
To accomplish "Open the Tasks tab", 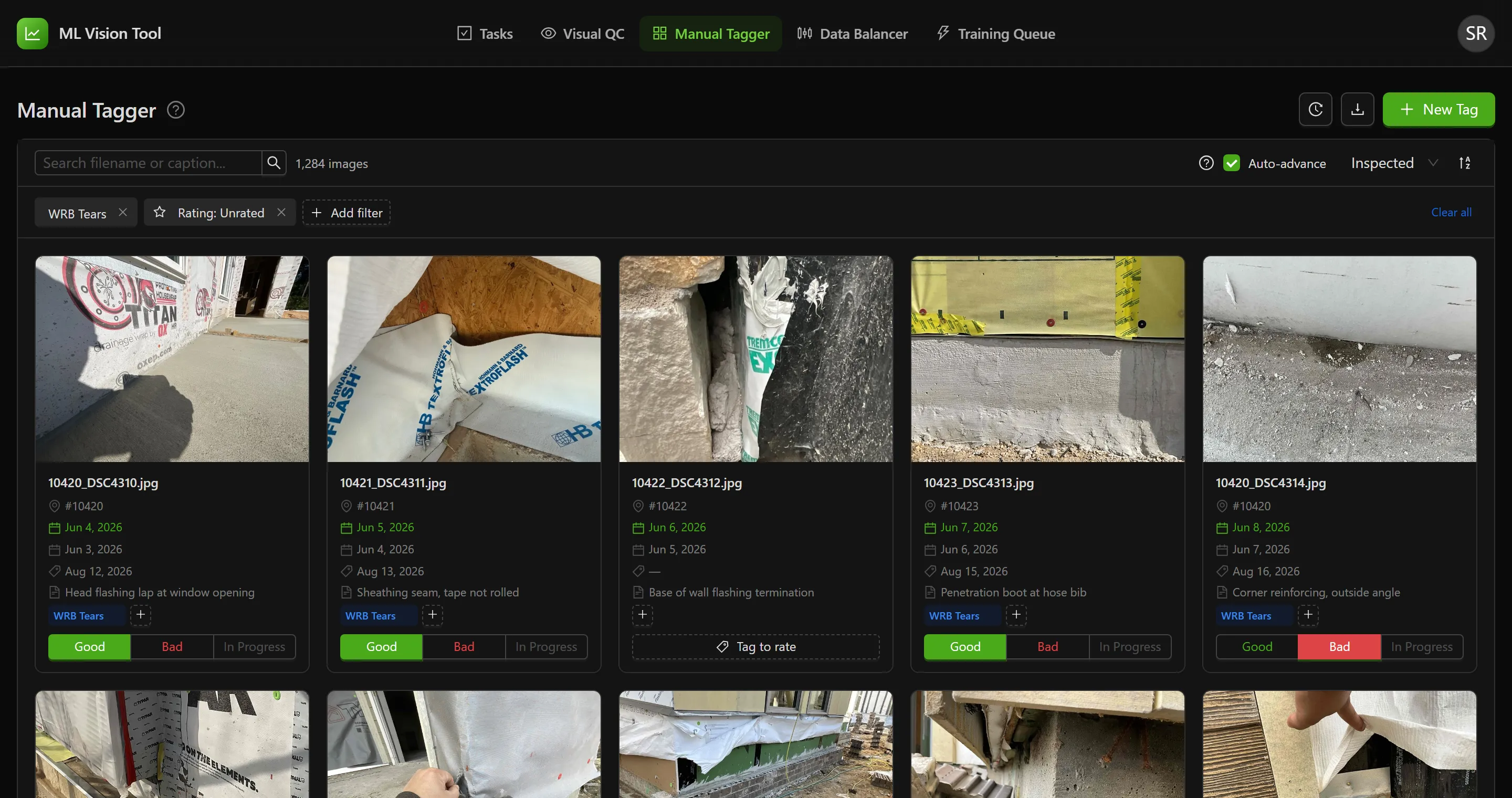I will coord(485,34).
